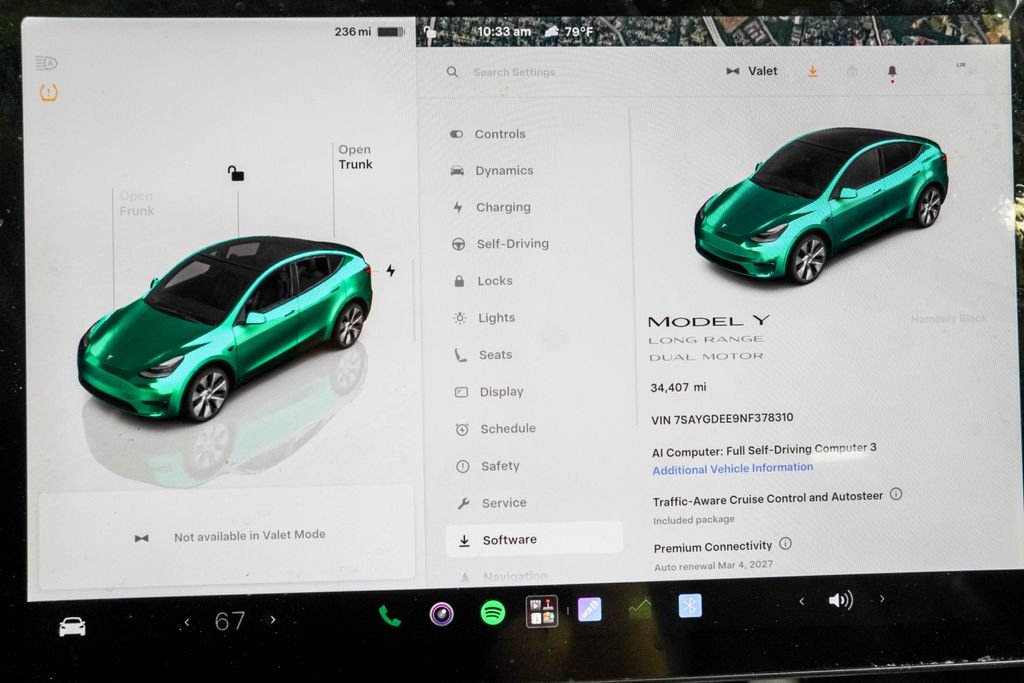Screen dimensions: 1024x683
Task: Tap the 'Premium Connectivity' label
Action: [x=712, y=547]
